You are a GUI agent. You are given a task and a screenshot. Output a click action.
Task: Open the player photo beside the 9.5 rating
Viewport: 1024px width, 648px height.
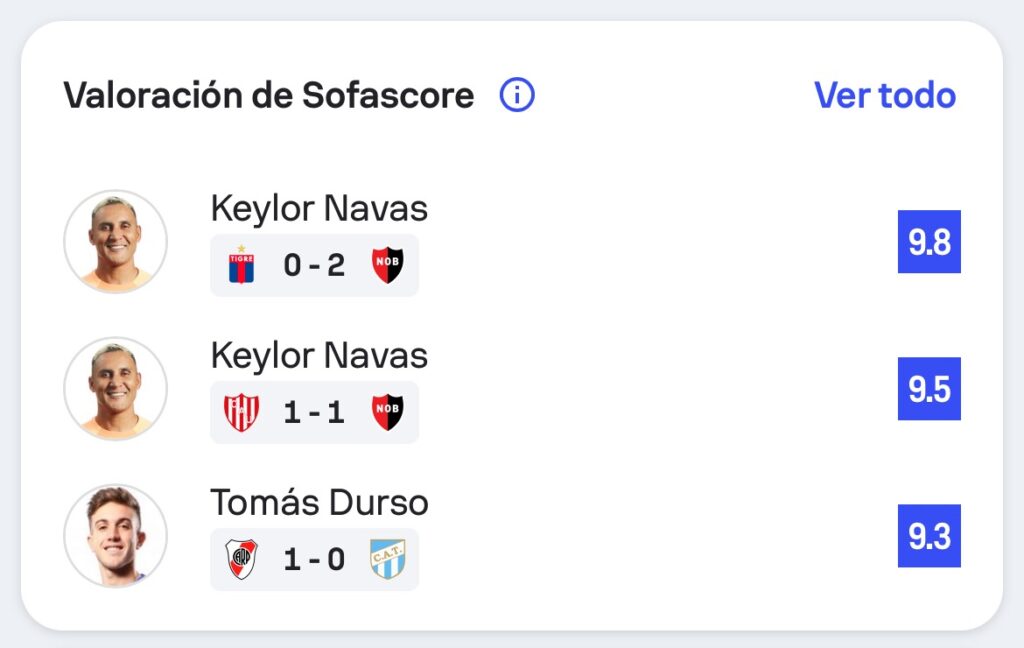coord(115,388)
